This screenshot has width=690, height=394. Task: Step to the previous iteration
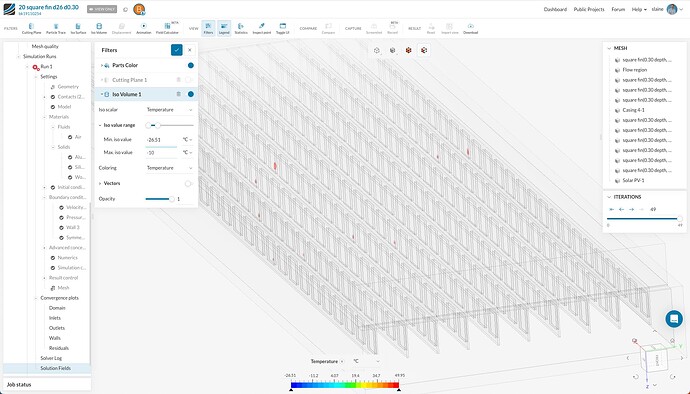[621, 210]
